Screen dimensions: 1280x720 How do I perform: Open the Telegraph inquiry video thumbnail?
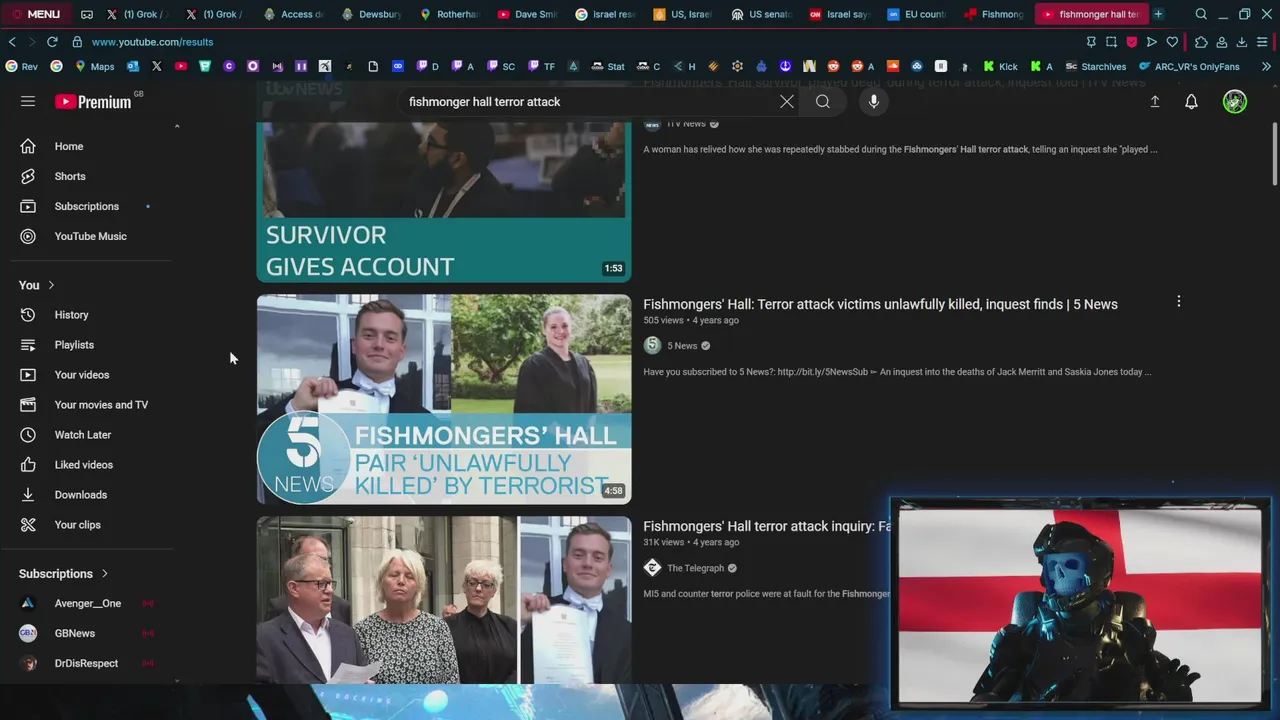[444, 600]
